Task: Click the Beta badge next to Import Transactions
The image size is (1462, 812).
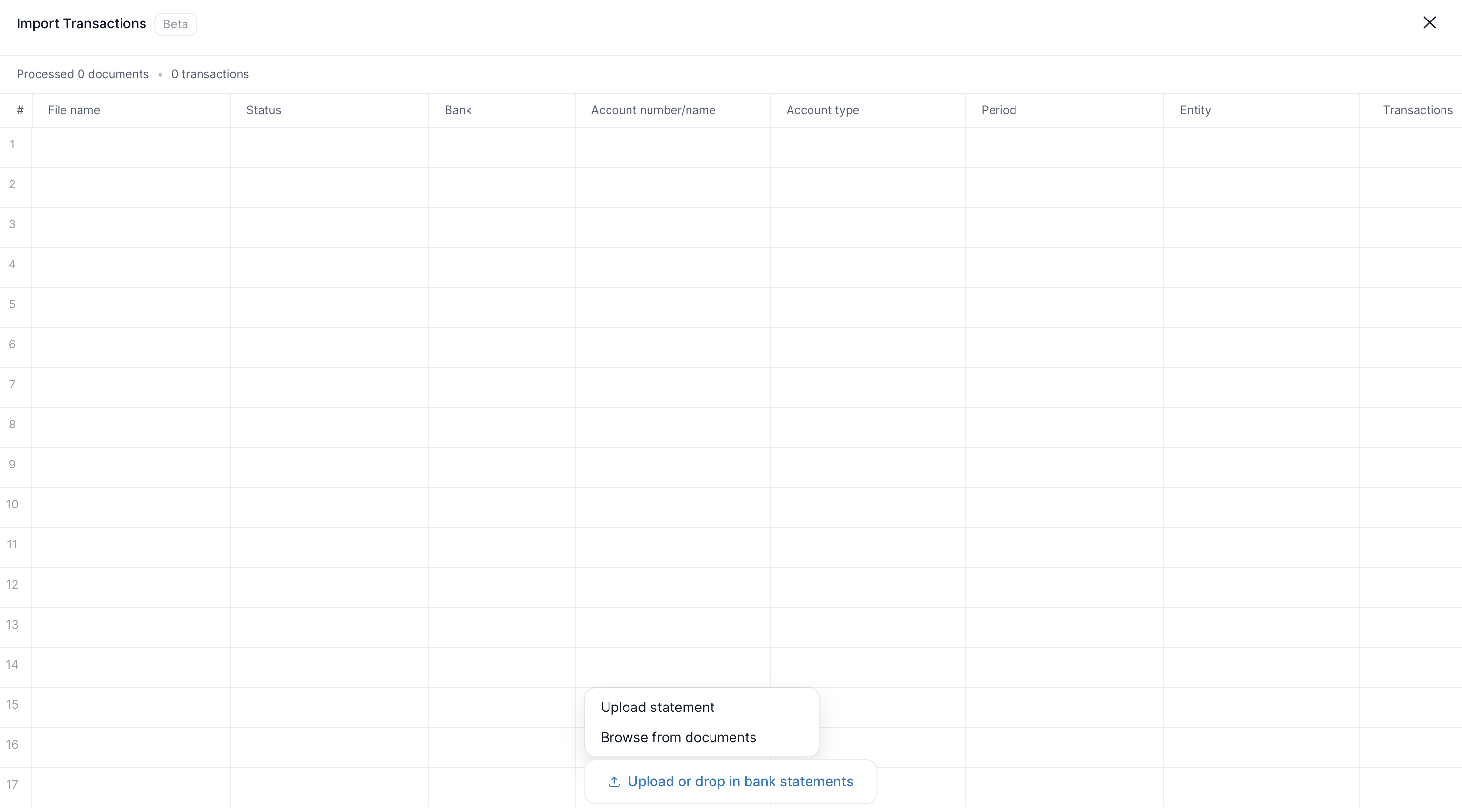Action: coord(175,24)
